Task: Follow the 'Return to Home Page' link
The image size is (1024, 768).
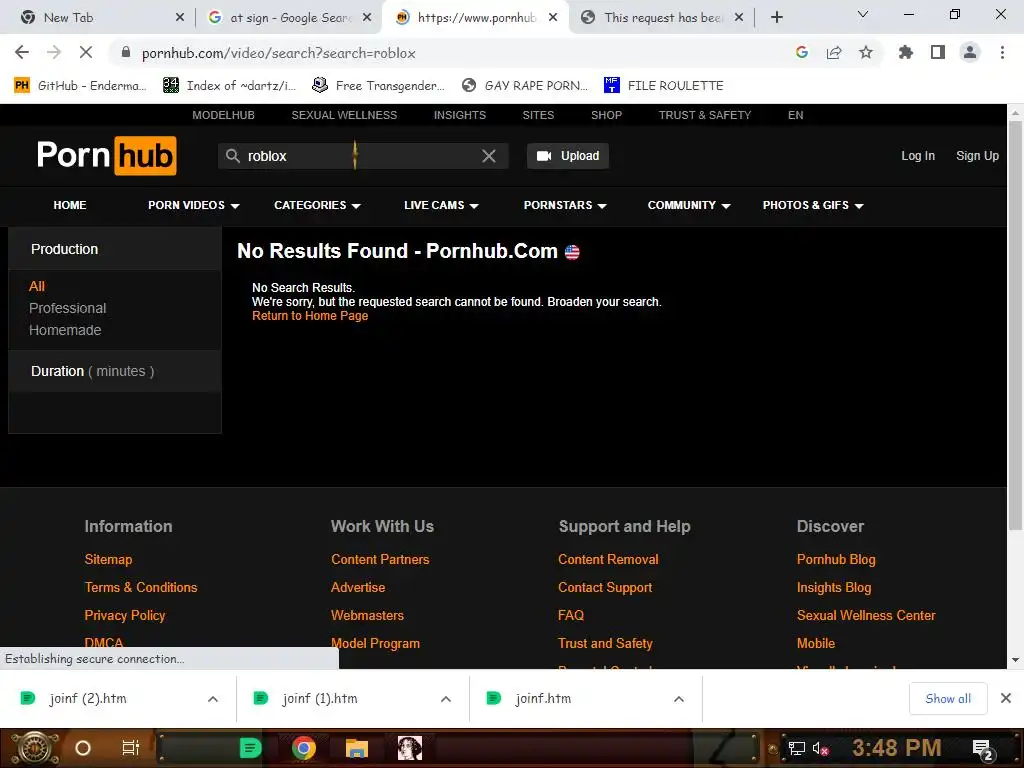Action: click(310, 316)
